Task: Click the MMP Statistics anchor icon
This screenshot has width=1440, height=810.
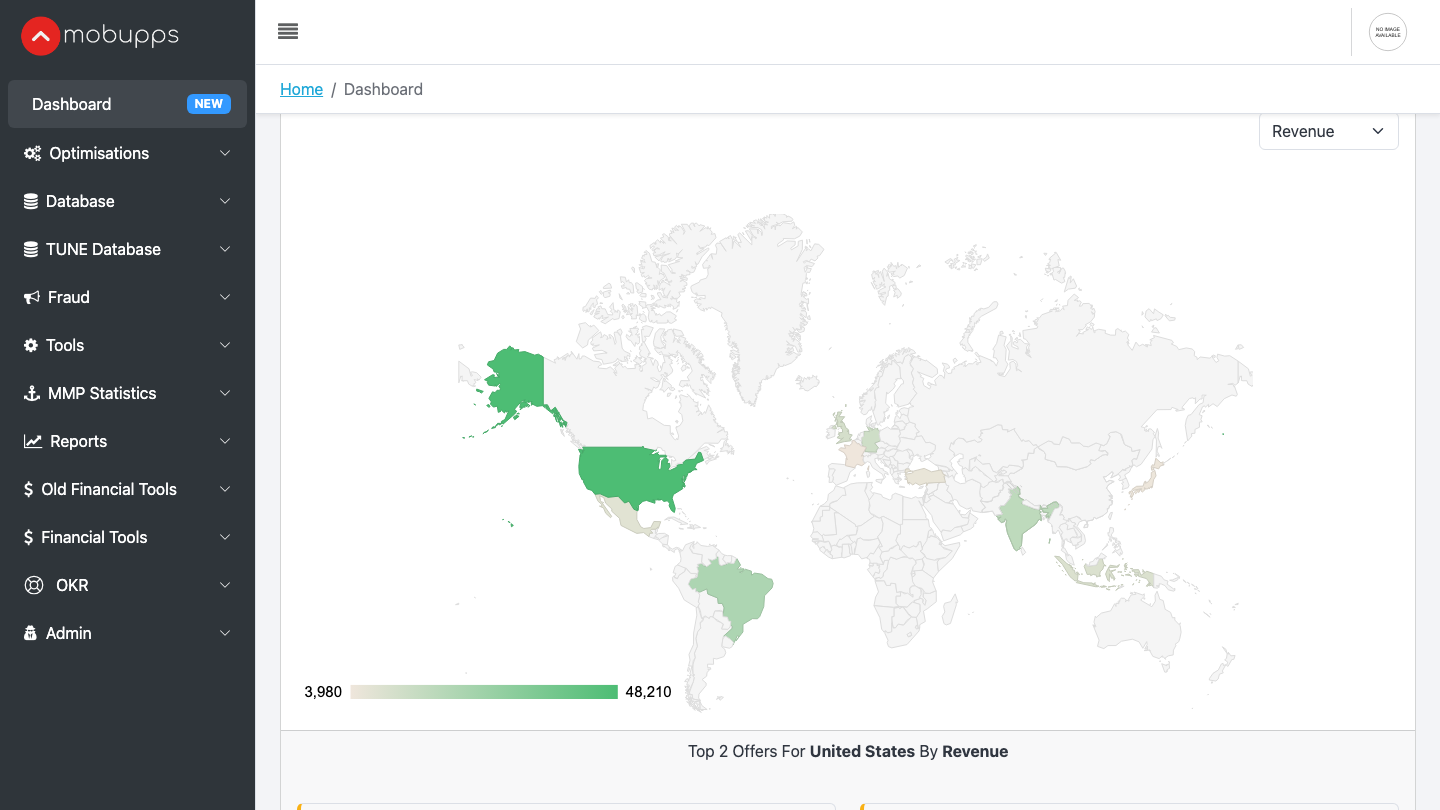Action: click(x=32, y=393)
